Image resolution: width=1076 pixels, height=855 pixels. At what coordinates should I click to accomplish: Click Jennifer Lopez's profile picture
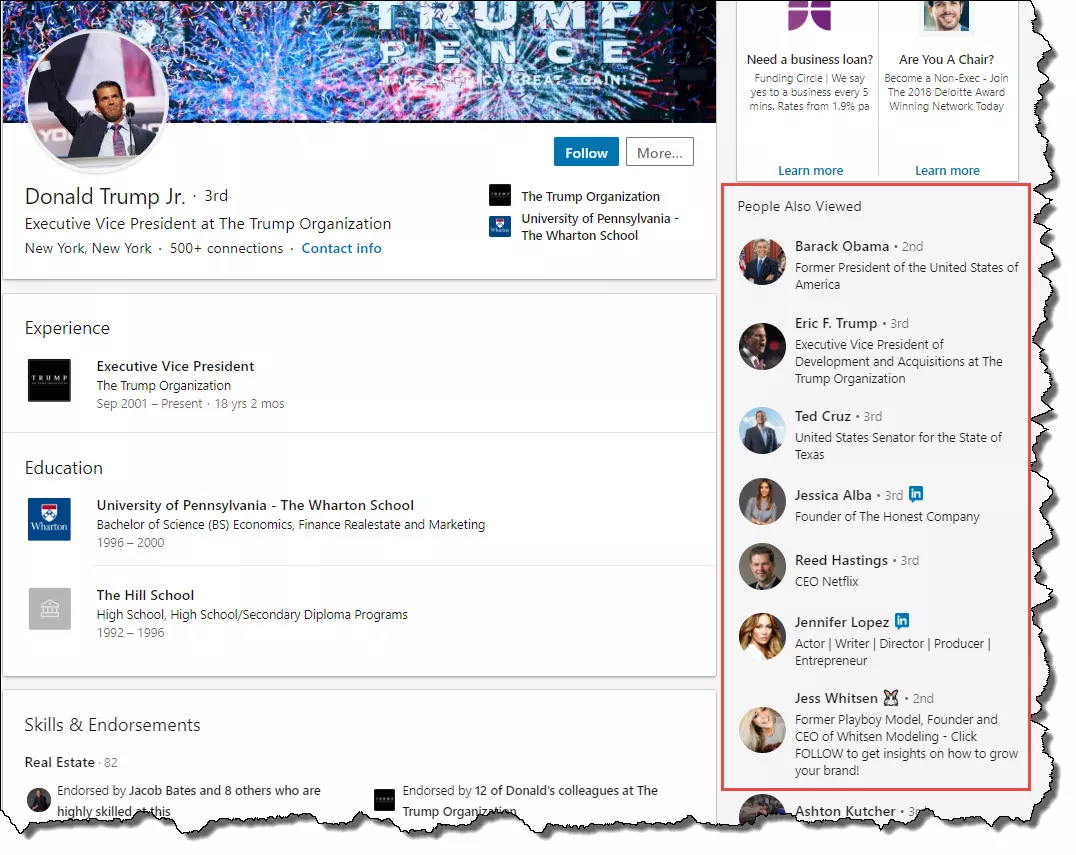pos(762,636)
